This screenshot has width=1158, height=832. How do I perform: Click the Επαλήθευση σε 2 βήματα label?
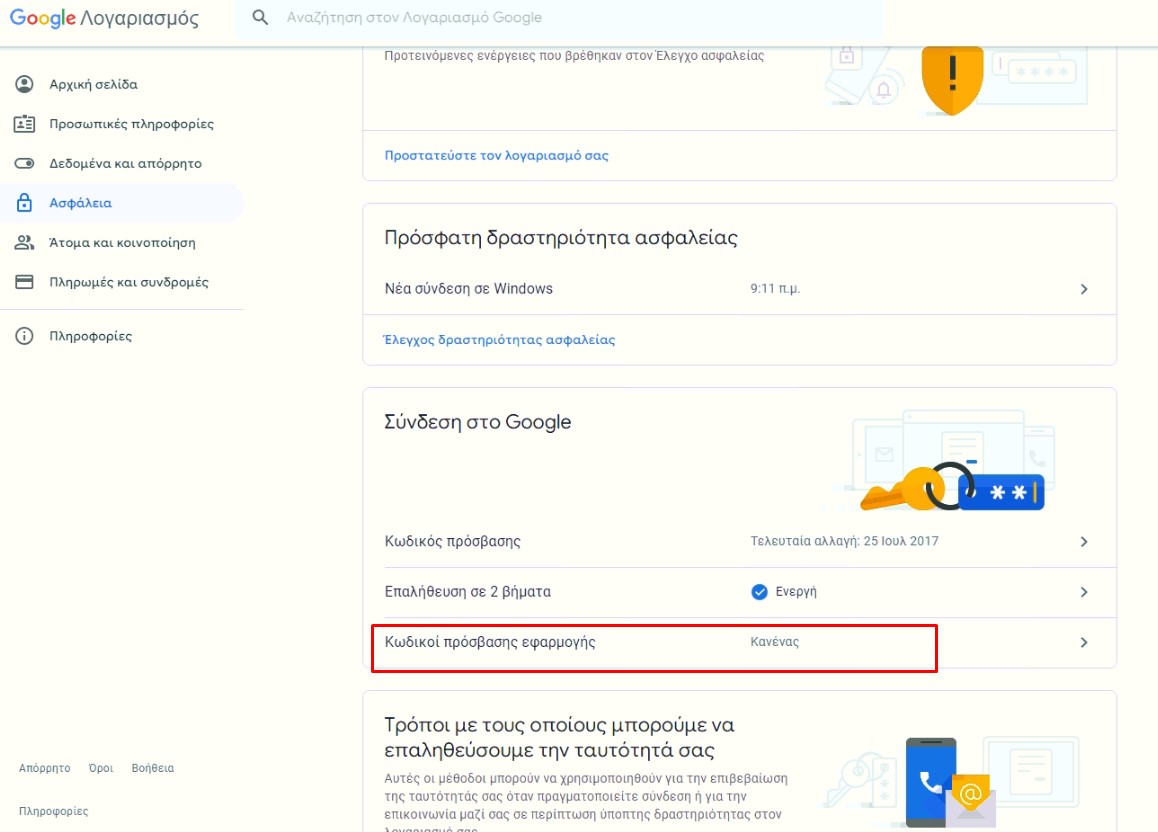pos(467,591)
